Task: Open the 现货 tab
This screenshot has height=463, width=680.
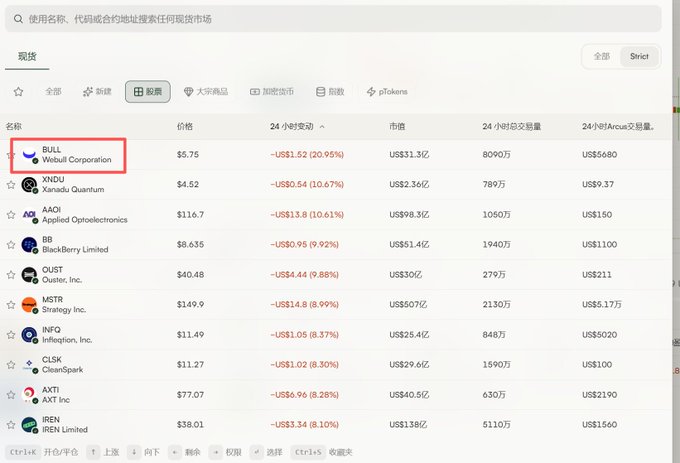Action: point(27,56)
